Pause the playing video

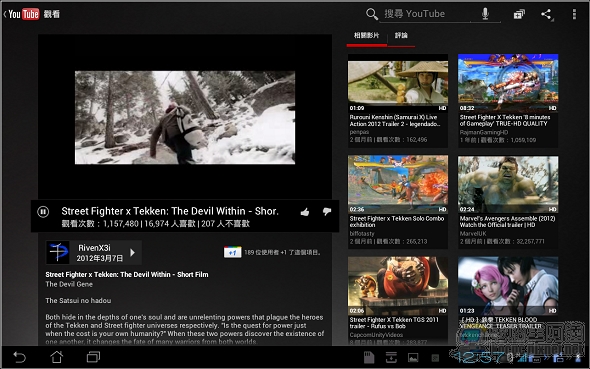[43, 212]
